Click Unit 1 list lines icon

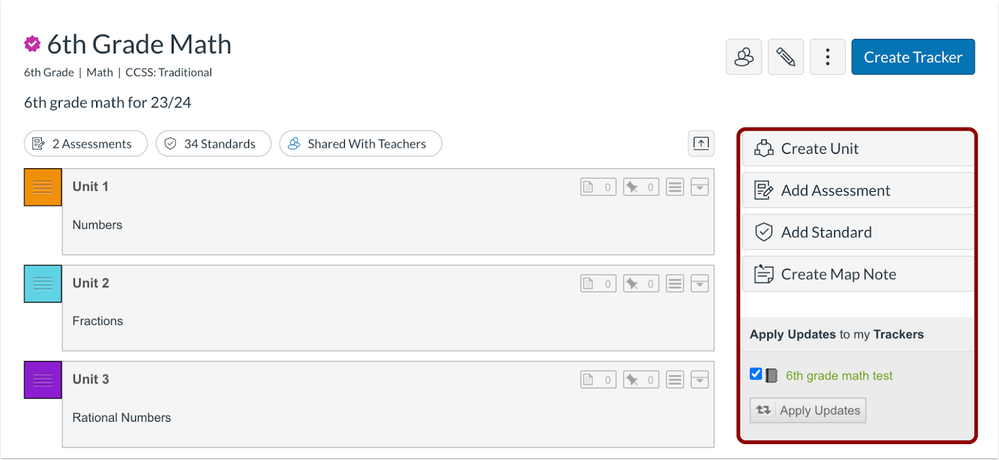coord(675,187)
